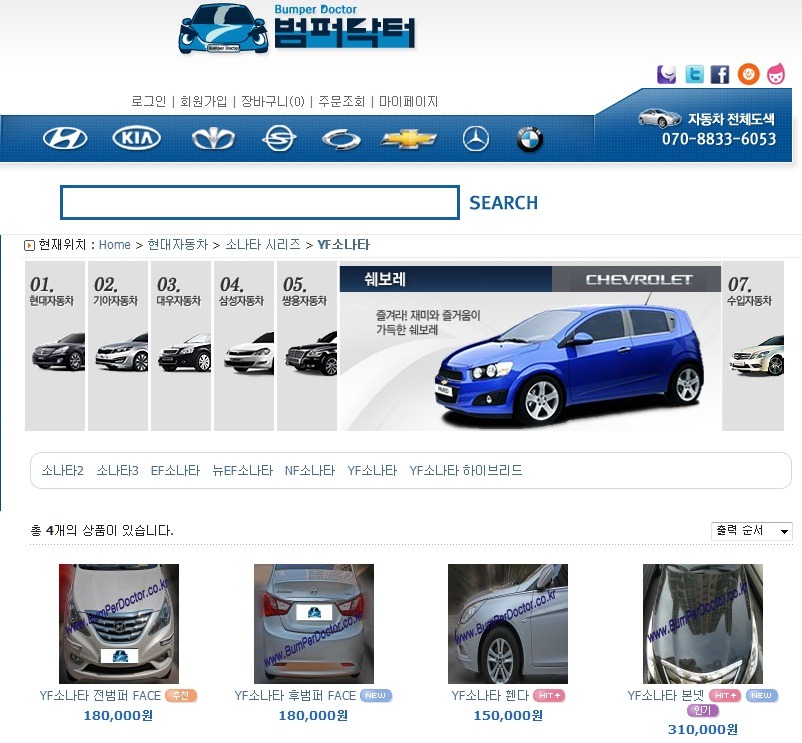Open YF소나타 후범퍼 FACE product title
This screenshot has width=802, height=743.
click(x=295, y=696)
